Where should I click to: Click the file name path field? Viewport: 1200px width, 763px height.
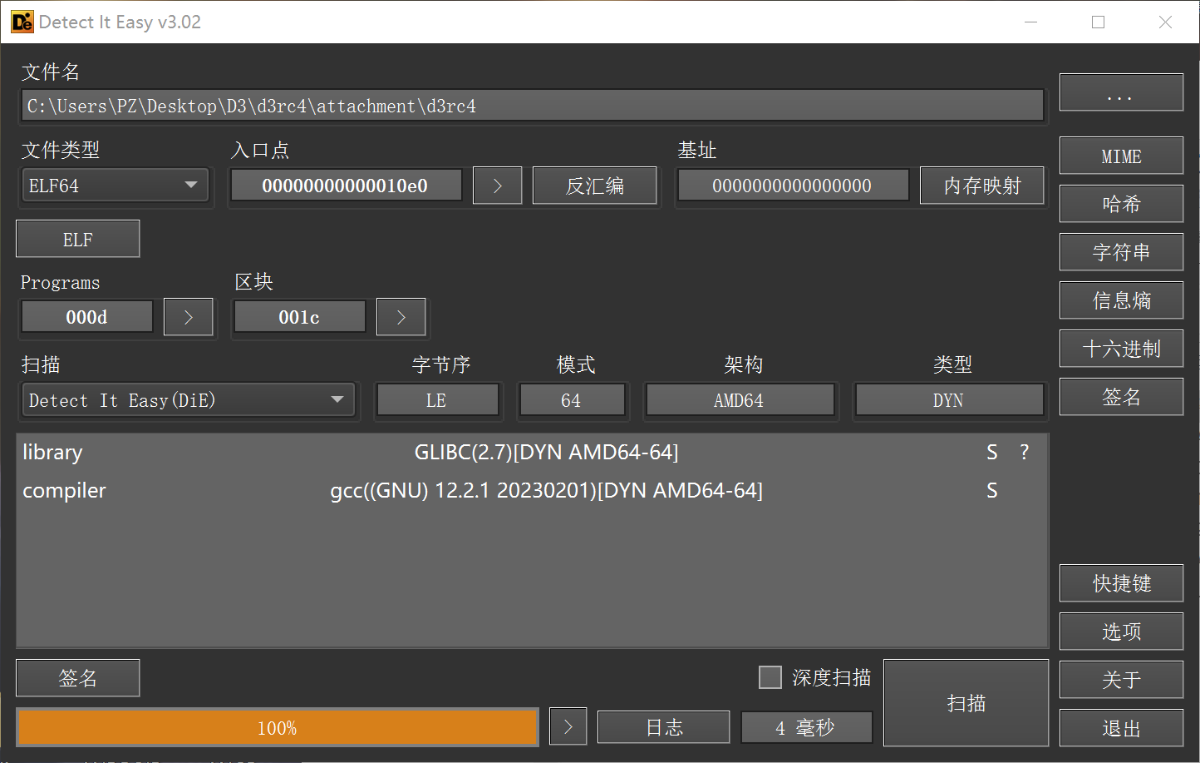pyautogui.click(x=532, y=105)
